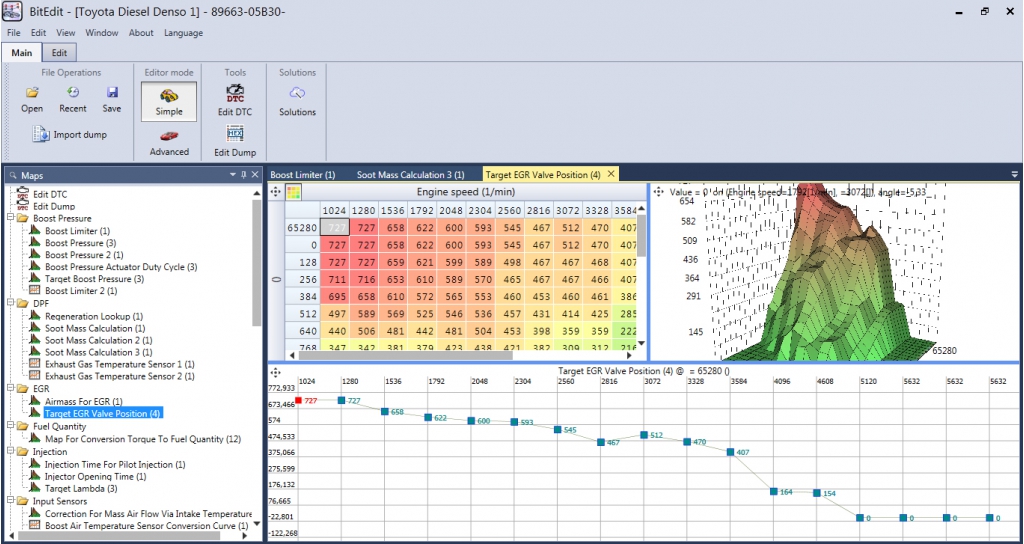Collapse the Fuel Quantity folder
This screenshot has width=1024, height=544.
[x=11, y=426]
